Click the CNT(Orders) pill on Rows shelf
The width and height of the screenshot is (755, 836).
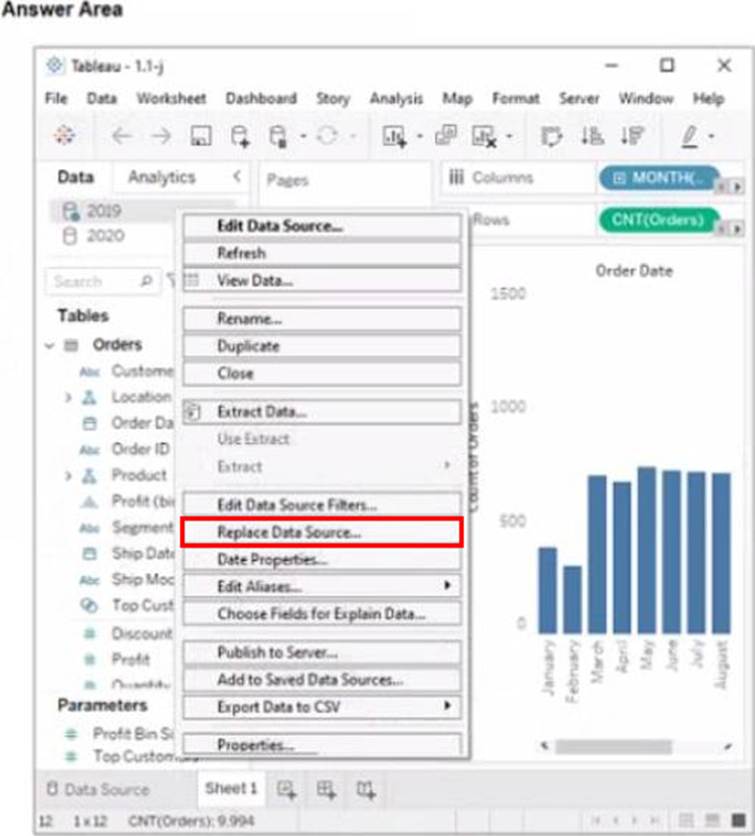point(659,220)
